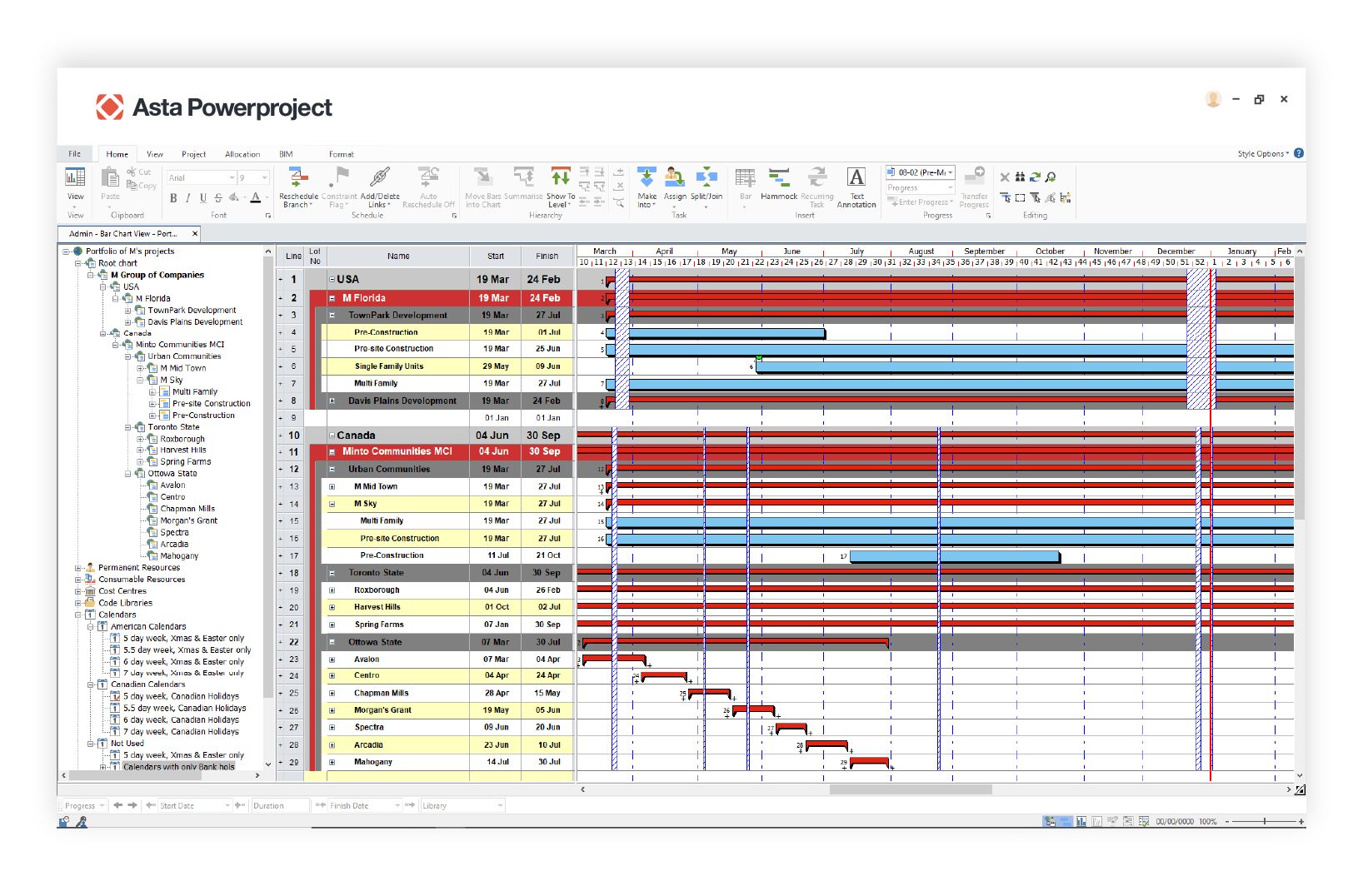Toggle Bold font formatting
1363x896 pixels.
click(x=173, y=198)
